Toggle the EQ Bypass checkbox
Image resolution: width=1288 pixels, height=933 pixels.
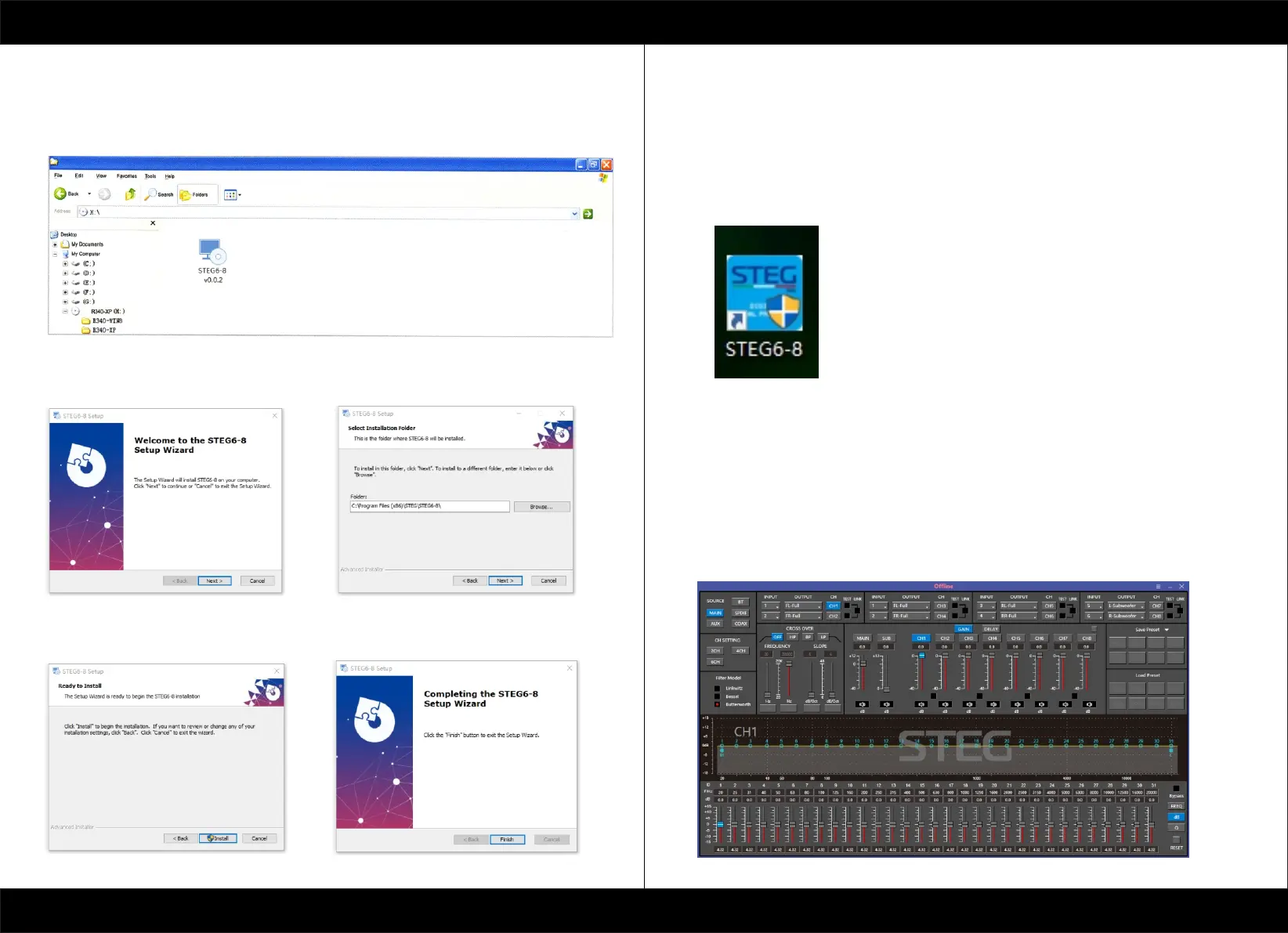[x=1175, y=788]
